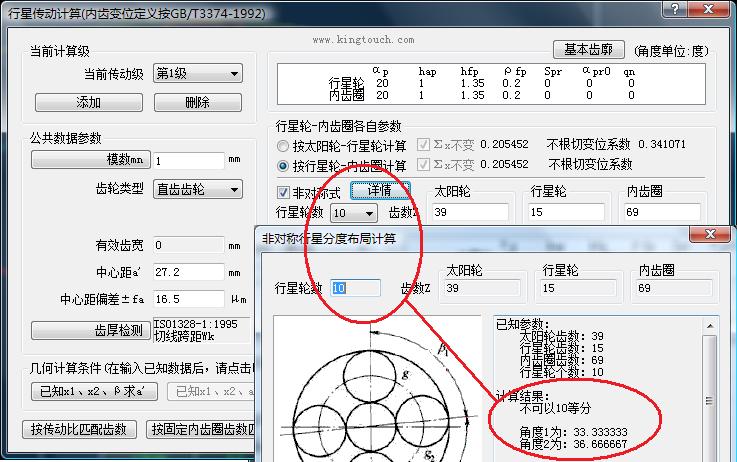Close the 行星传动计算 main window
The height and width of the screenshot is (462, 737).
tap(709, 8)
